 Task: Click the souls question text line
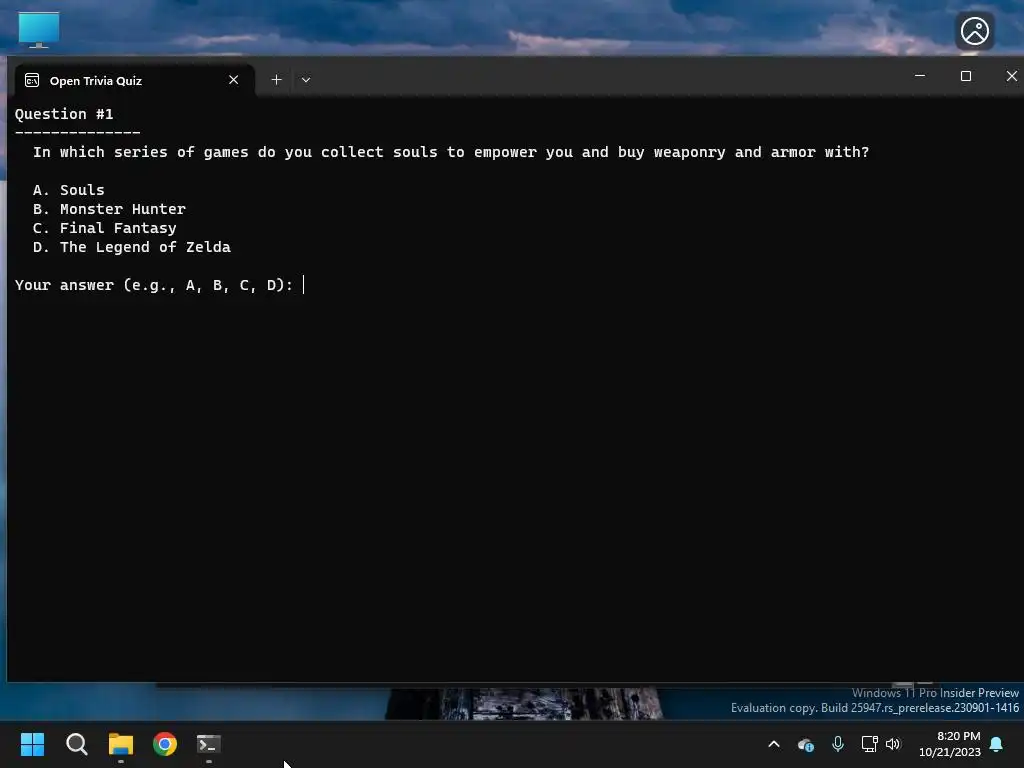451,152
